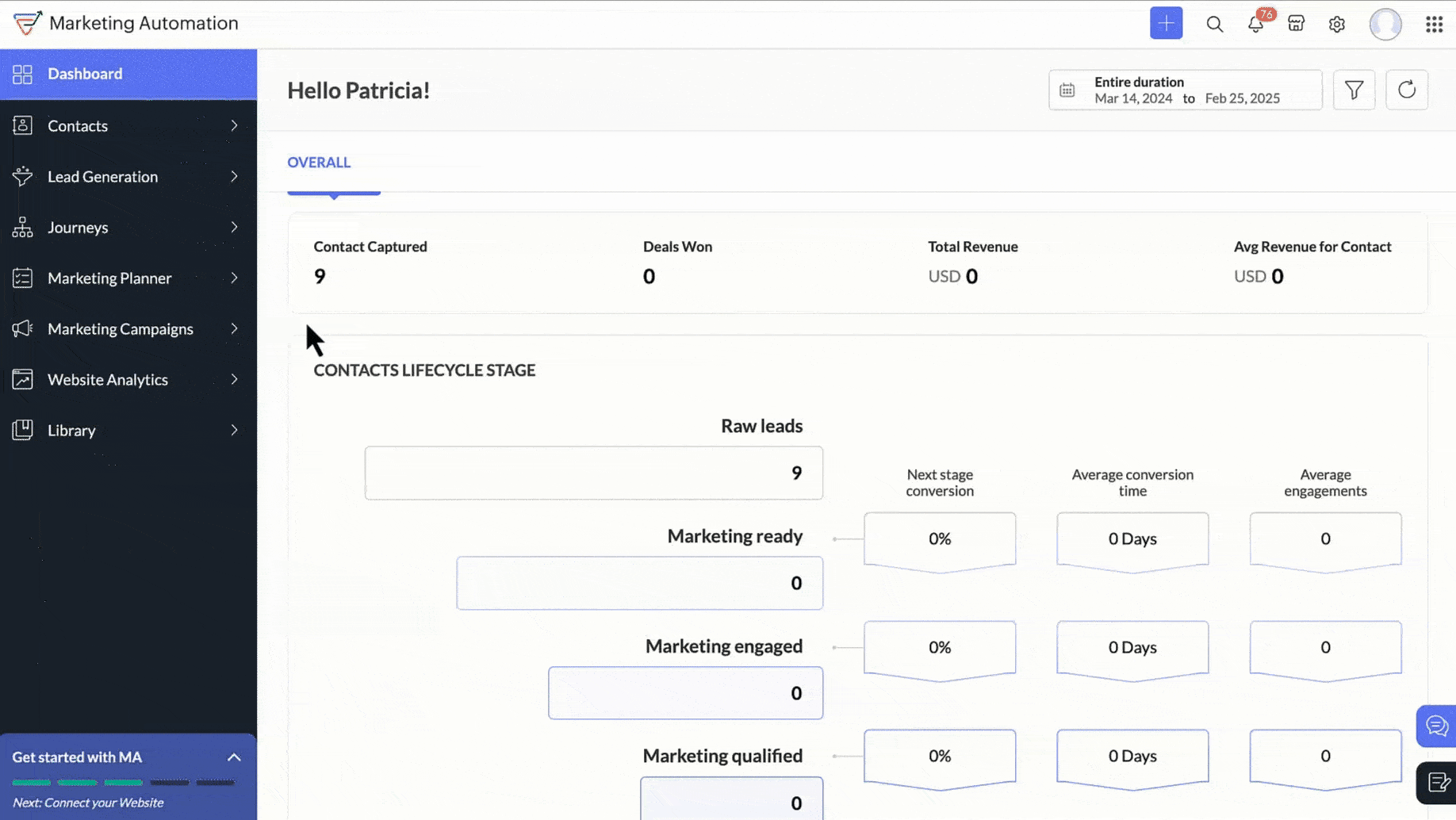Screen dimensions: 1456x820
Task: Click the Marketing engaged bar showing 0
Action: (x=685, y=693)
